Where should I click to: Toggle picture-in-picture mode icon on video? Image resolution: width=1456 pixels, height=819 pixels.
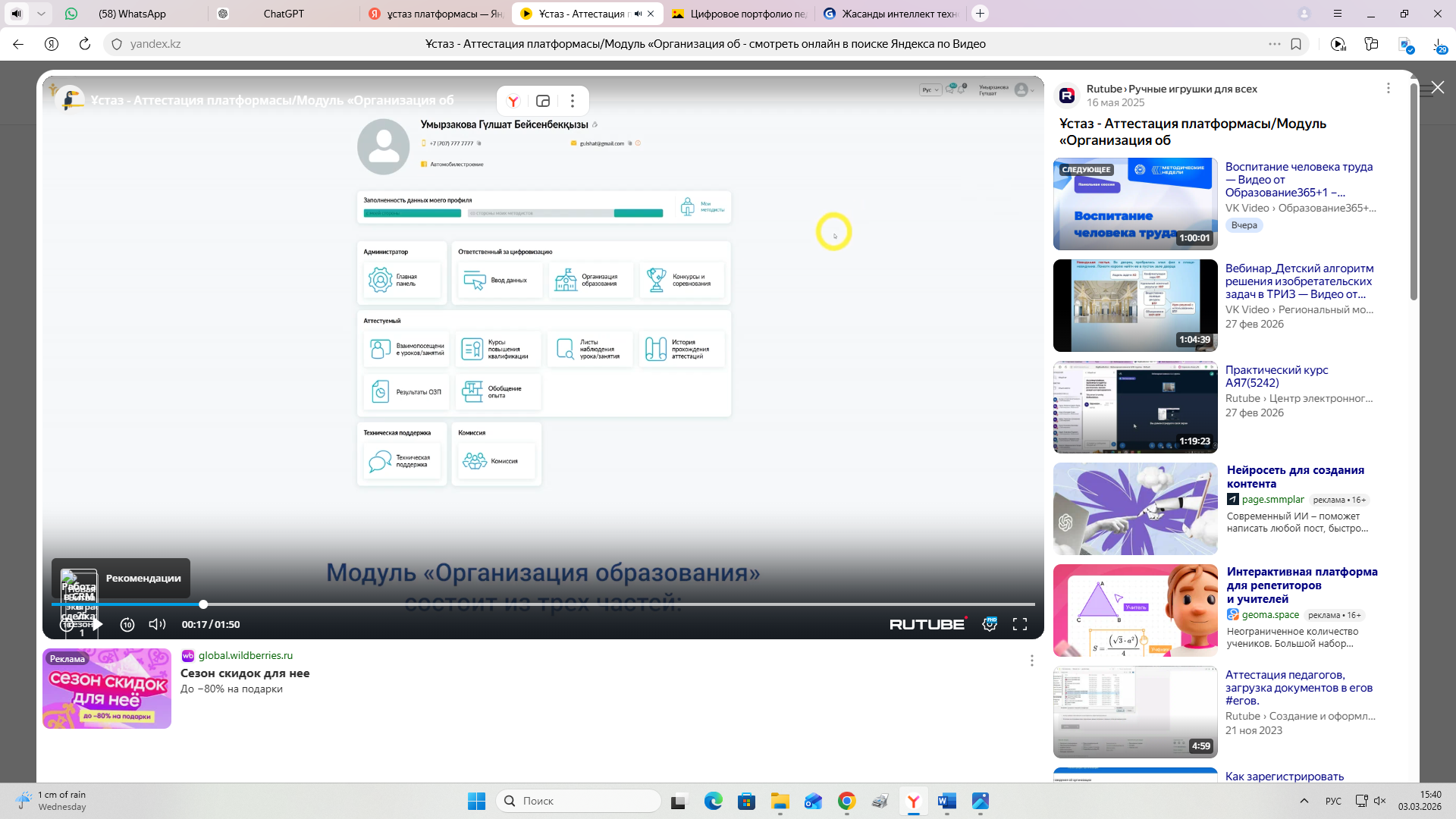click(x=543, y=101)
